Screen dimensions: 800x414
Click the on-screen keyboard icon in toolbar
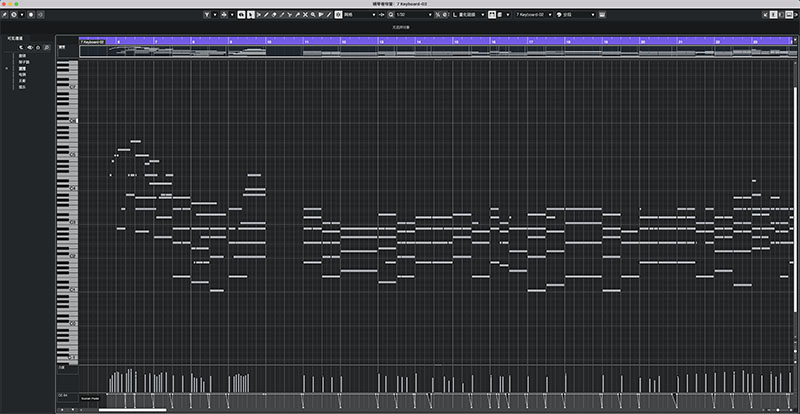(602, 15)
